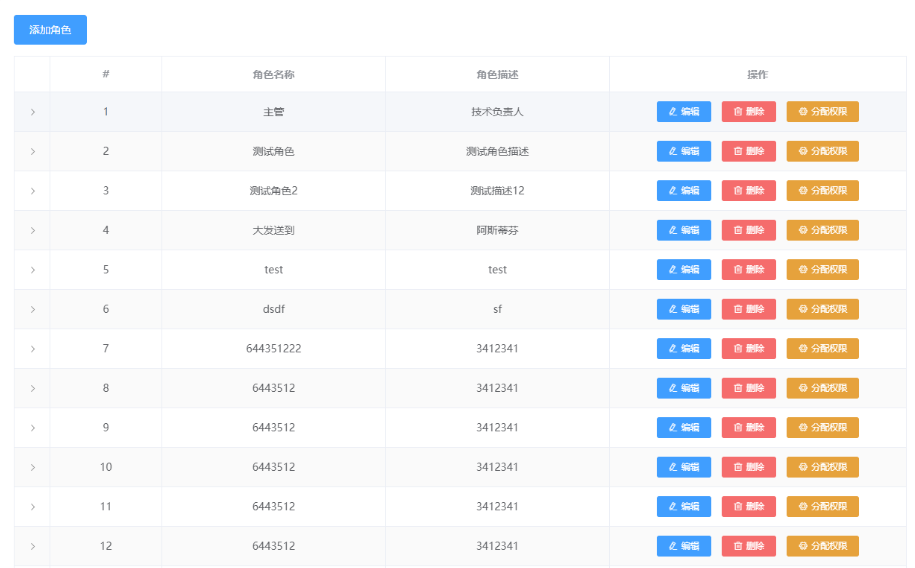Assign permissions for row 8 role
The image size is (915, 568).
pos(822,388)
